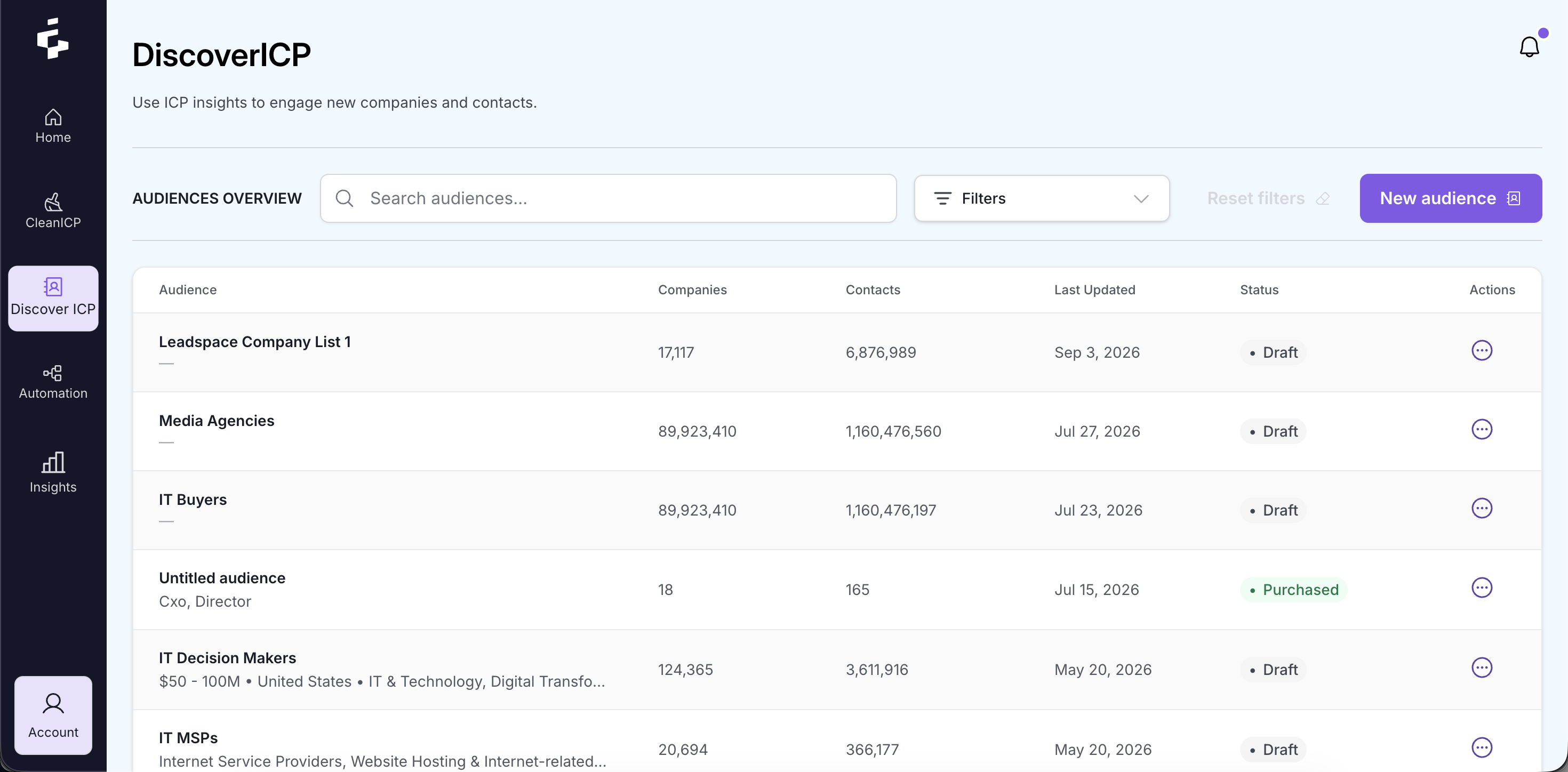This screenshot has height=772, width=1568.
Task: Open the notifications bell
Action: (x=1529, y=47)
